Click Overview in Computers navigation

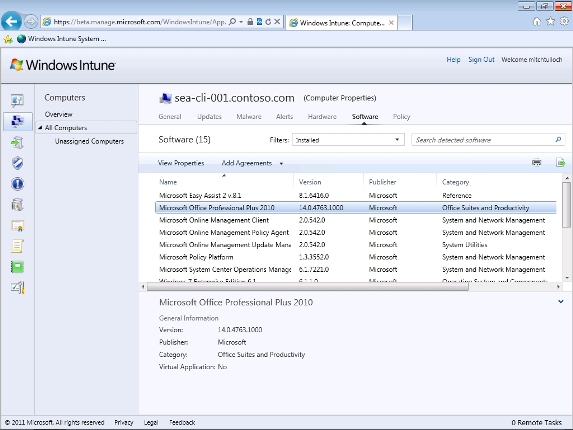[58, 114]
